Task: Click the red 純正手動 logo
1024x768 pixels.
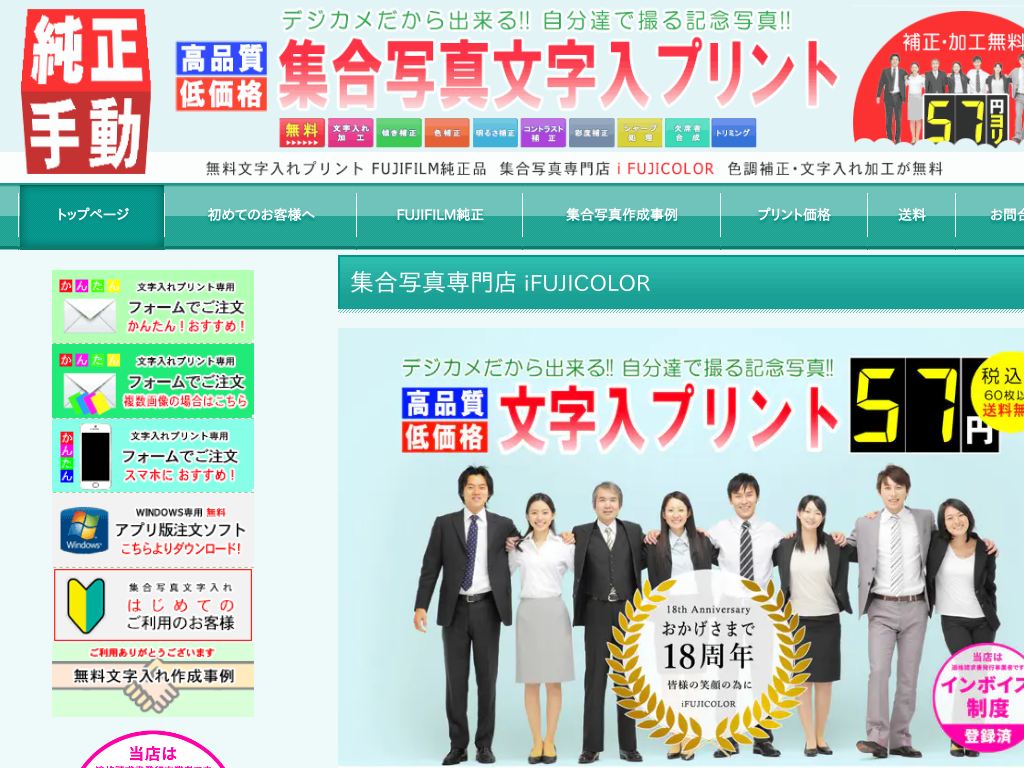Action: point(86,91)
